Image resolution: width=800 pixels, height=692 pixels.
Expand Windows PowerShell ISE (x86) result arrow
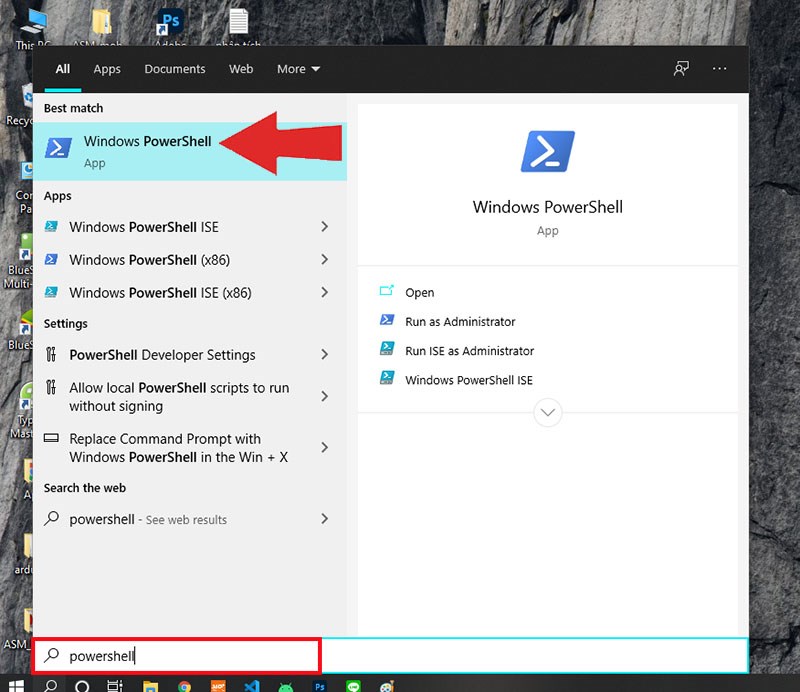click(324, 292)
